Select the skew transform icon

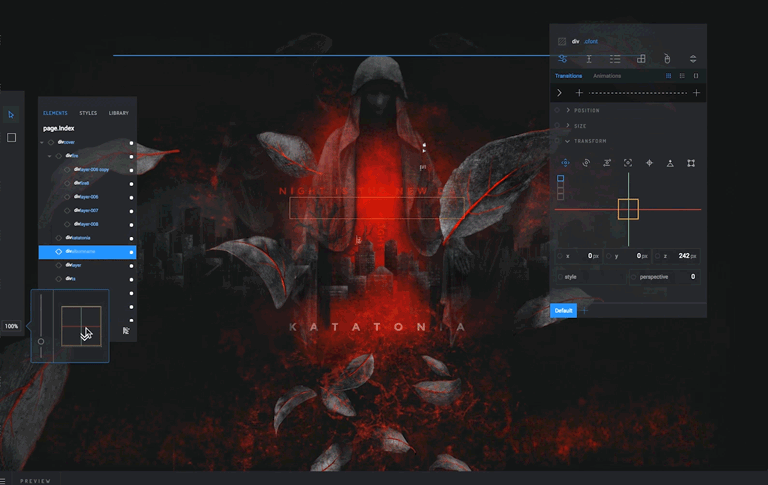(x=607, y=163)
